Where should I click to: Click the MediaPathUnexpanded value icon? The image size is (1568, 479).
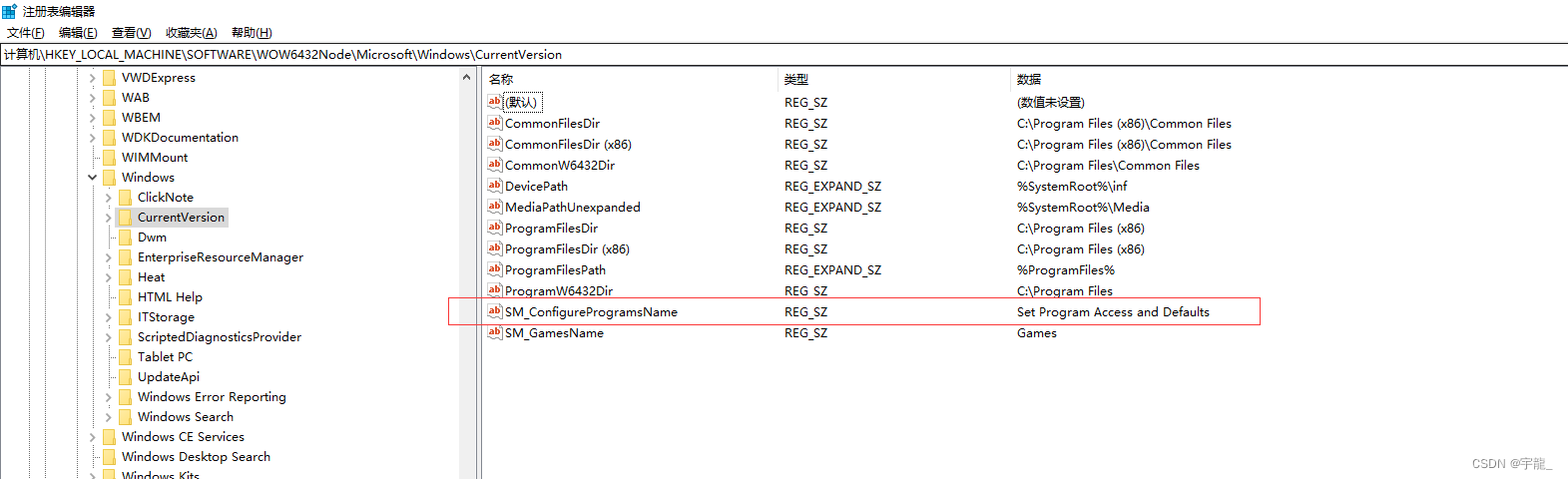pyautogui.click(x=494, y=207)
